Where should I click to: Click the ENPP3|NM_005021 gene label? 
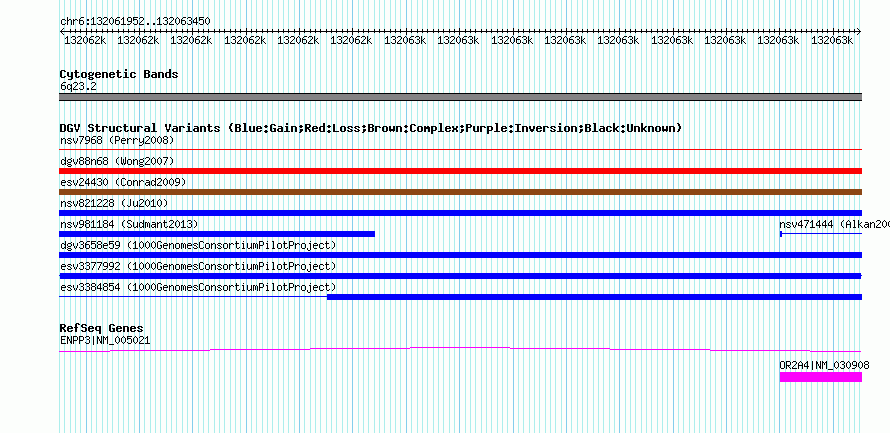click(105, 340)
